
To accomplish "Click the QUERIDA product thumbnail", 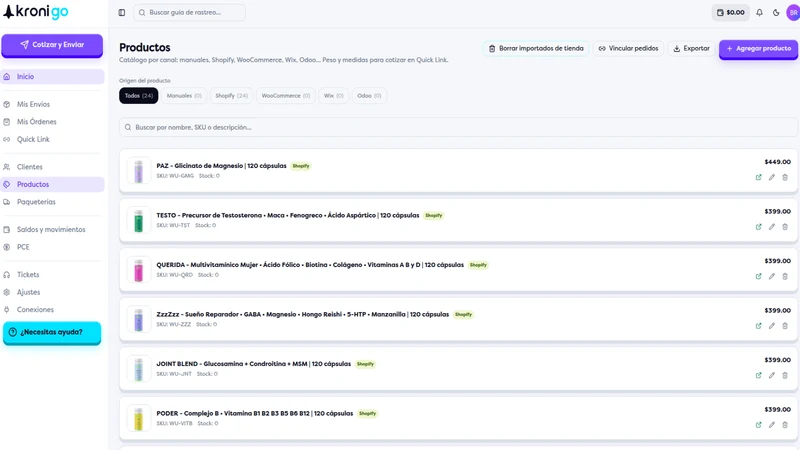I will (x=138, y=269).
